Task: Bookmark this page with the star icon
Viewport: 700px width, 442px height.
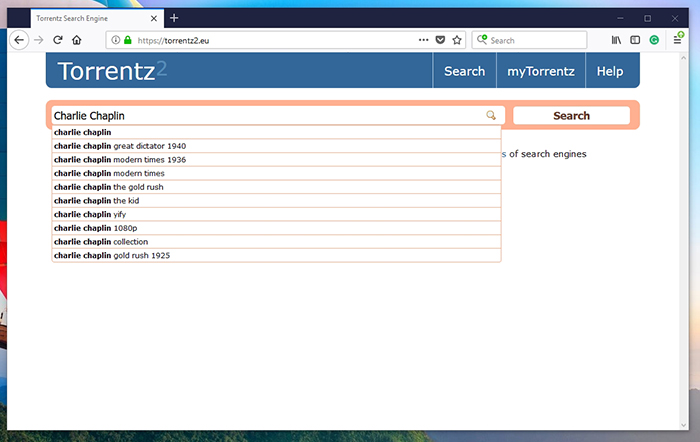Action: (x=457, y=40)
